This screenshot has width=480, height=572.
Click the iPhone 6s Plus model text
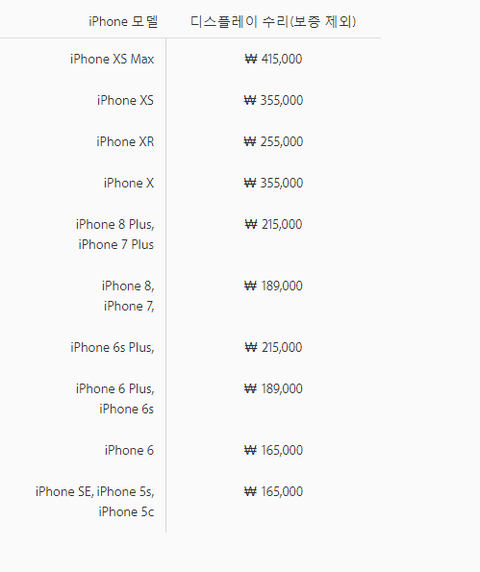(x=112, y=347)
